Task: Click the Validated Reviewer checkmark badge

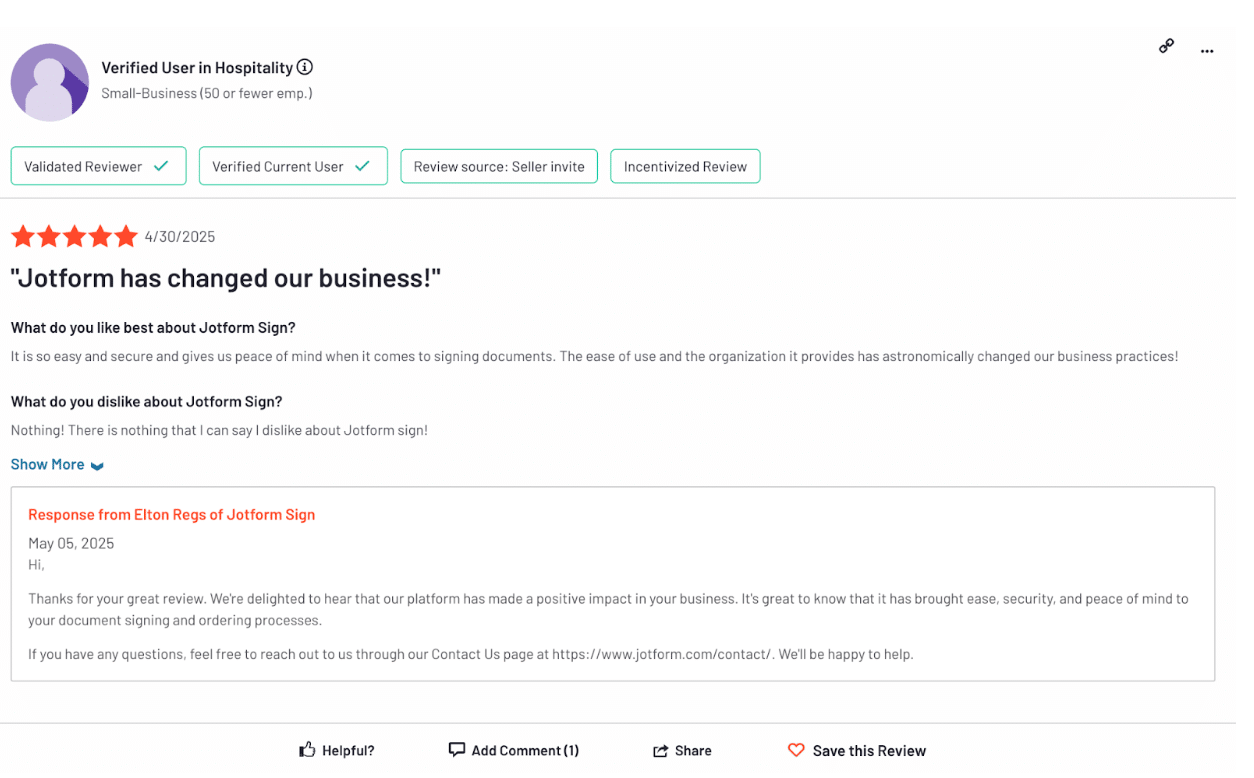Action: [98, 167]
